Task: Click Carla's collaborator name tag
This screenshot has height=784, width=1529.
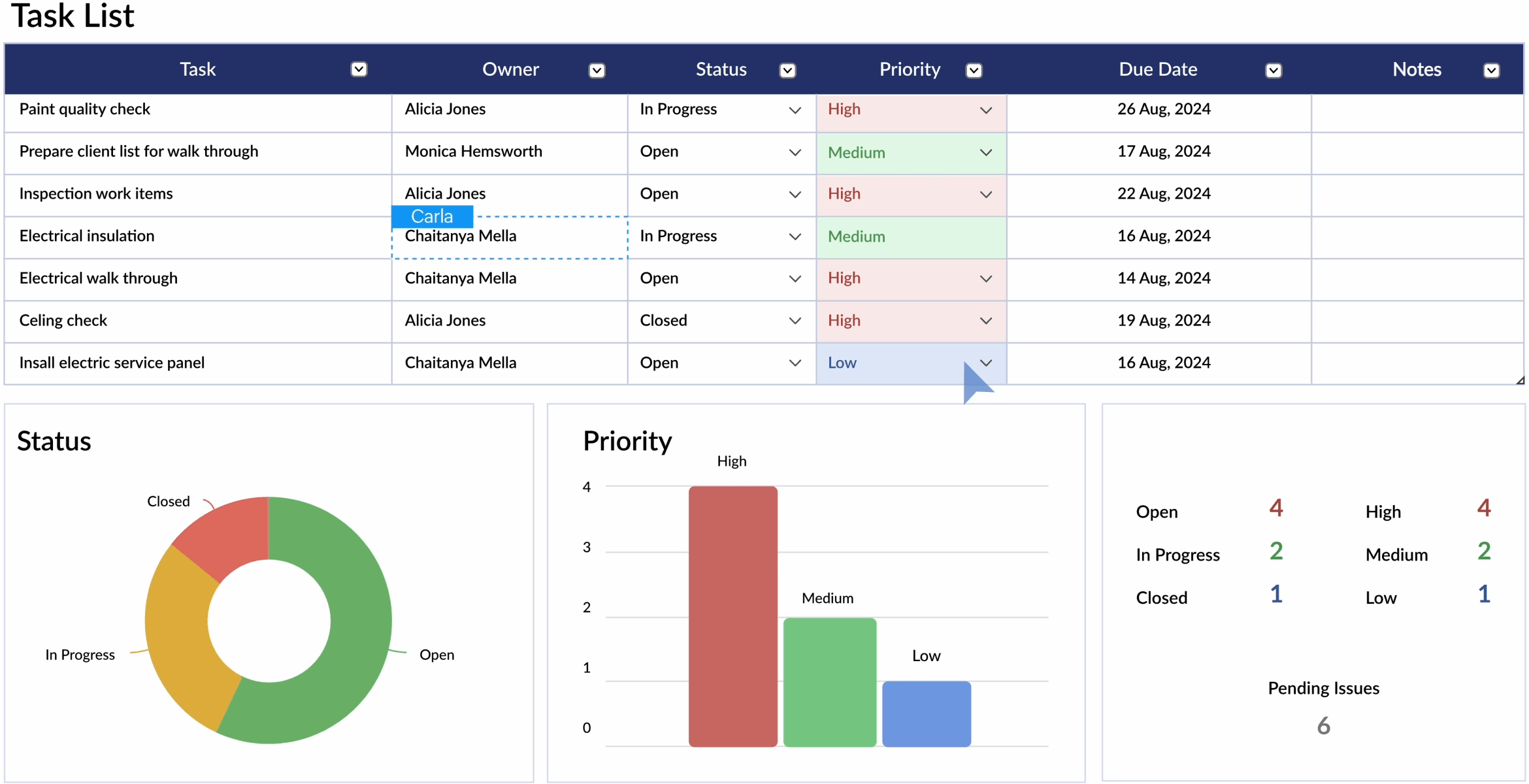Action: [432, 216]
